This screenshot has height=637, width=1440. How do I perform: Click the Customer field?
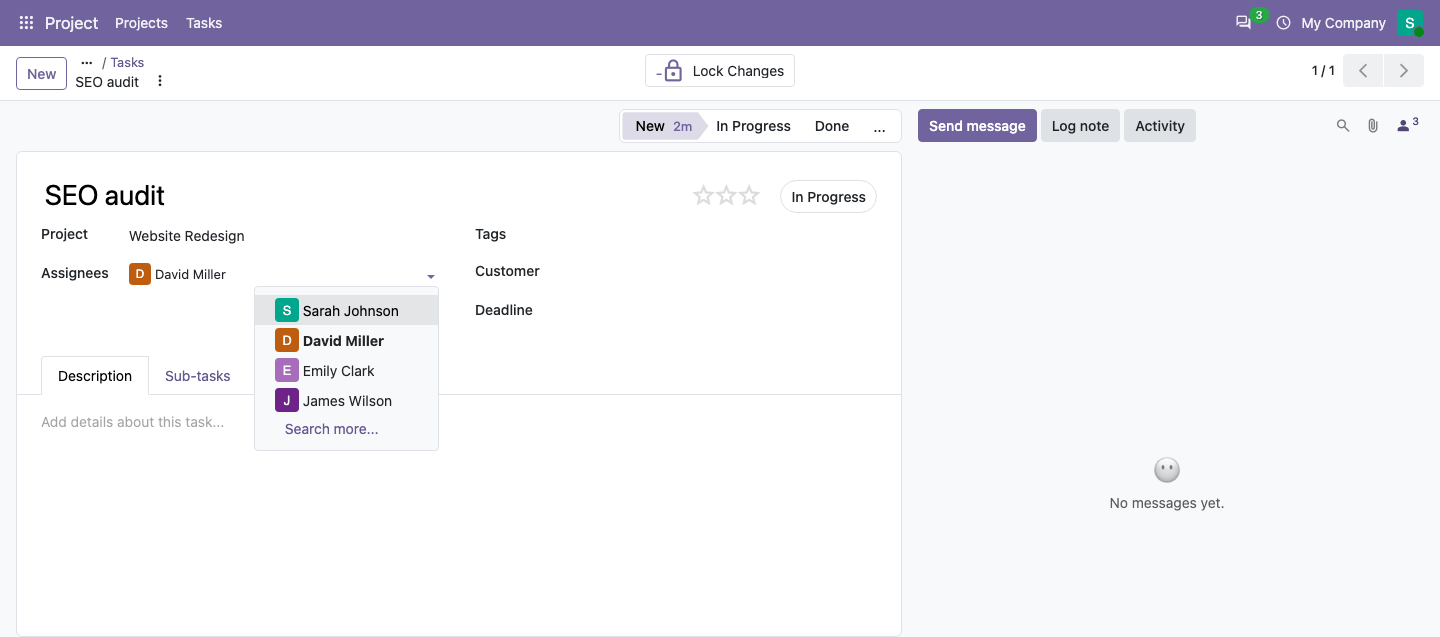click(720, 272)
